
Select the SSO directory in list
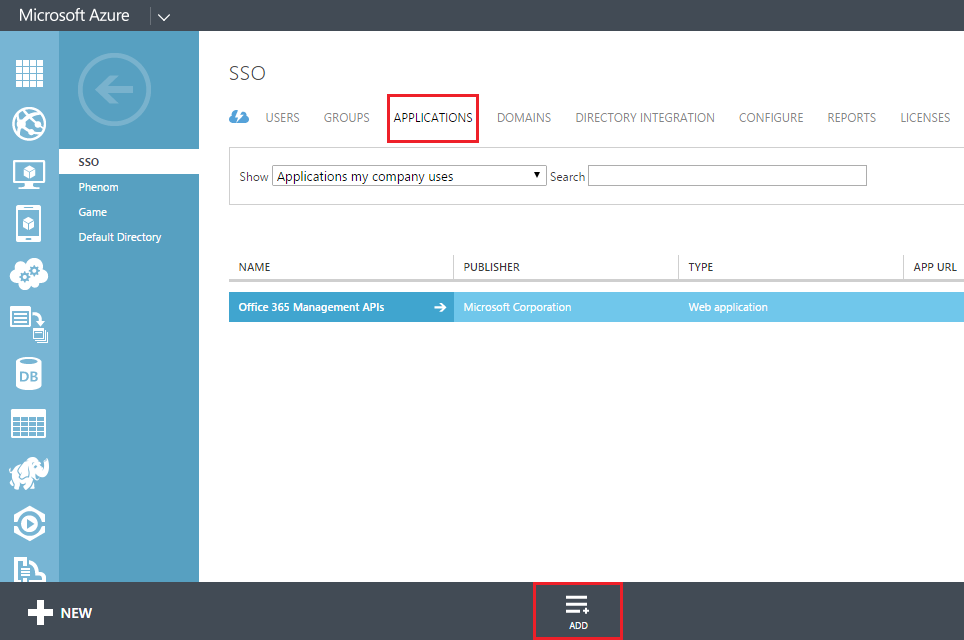tap(129, 162)
